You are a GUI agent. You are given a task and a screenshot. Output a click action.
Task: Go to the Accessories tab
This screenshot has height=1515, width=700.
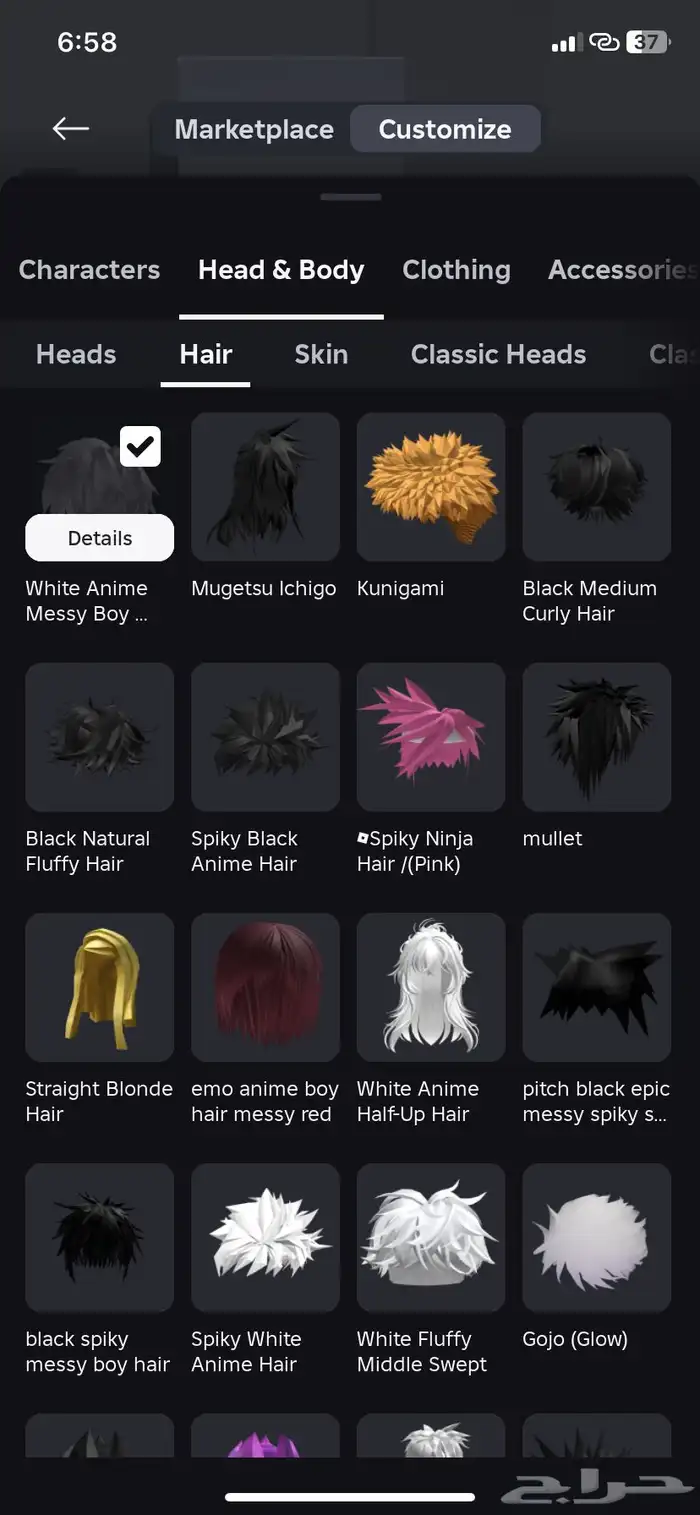(622, 270)
